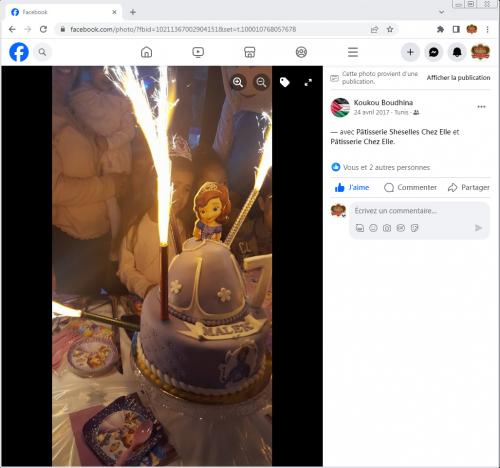Viewport: 500px width, 468px height.
Task: Open Koukou Boudhina's profile picture
Action: pyautogui.click(x=340, y=107)
